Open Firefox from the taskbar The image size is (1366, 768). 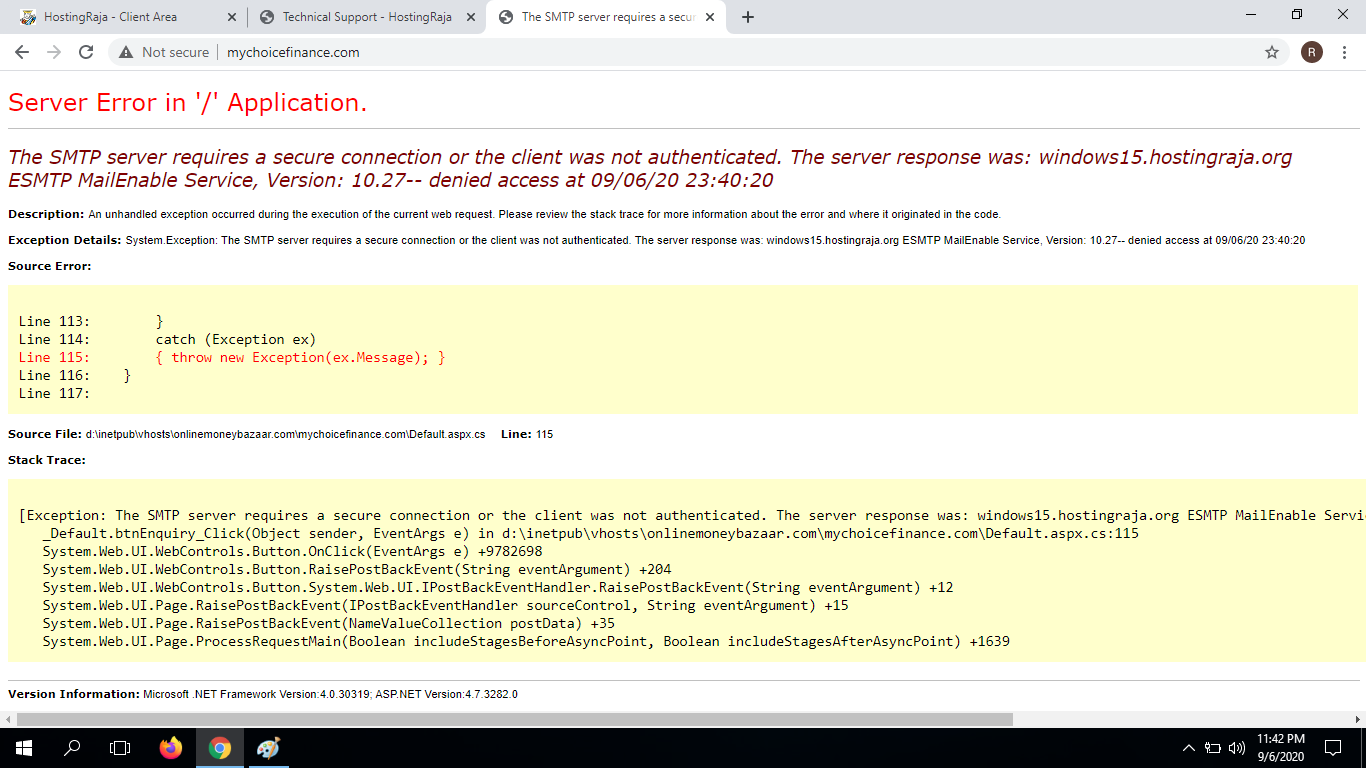(171, 748)
